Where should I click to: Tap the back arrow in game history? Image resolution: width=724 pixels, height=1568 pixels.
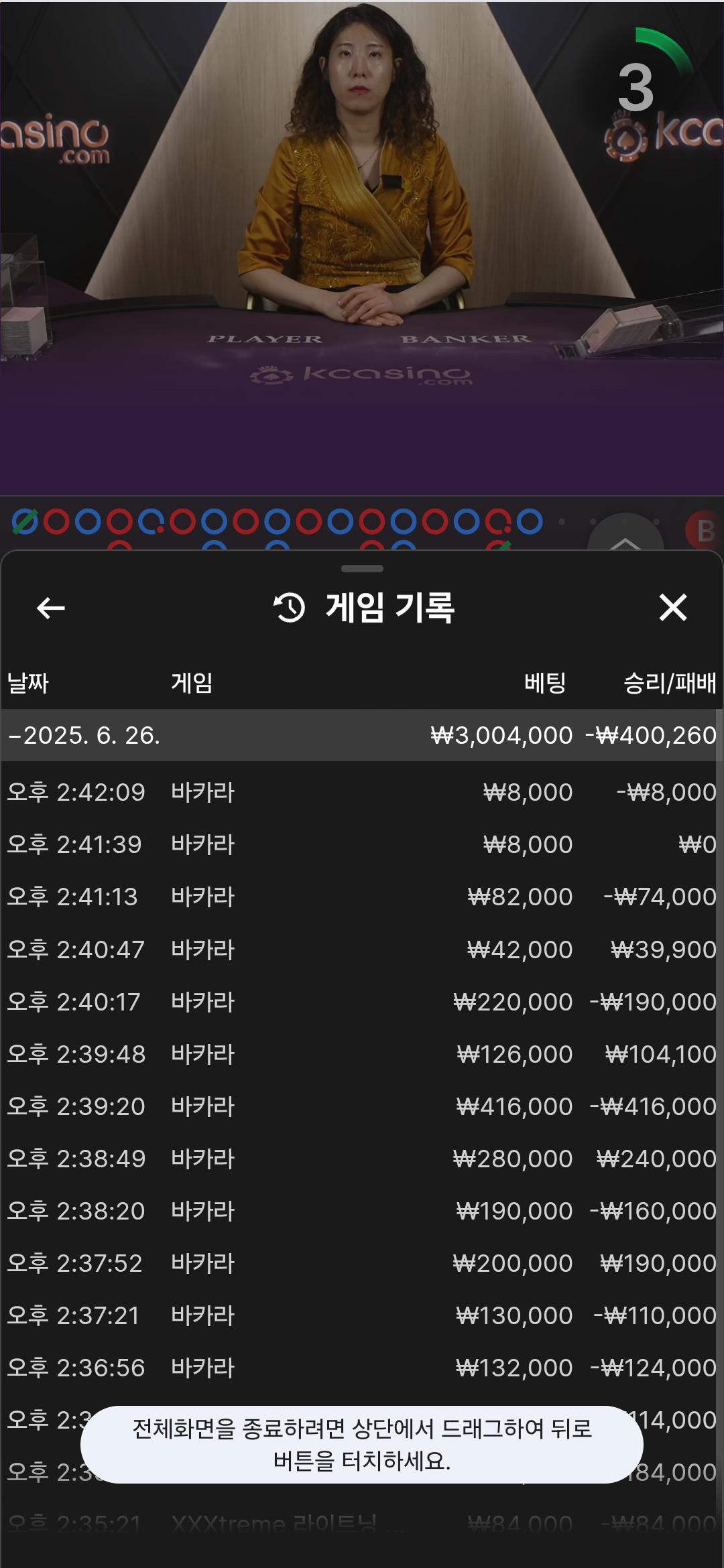click(x=50, y=608)
